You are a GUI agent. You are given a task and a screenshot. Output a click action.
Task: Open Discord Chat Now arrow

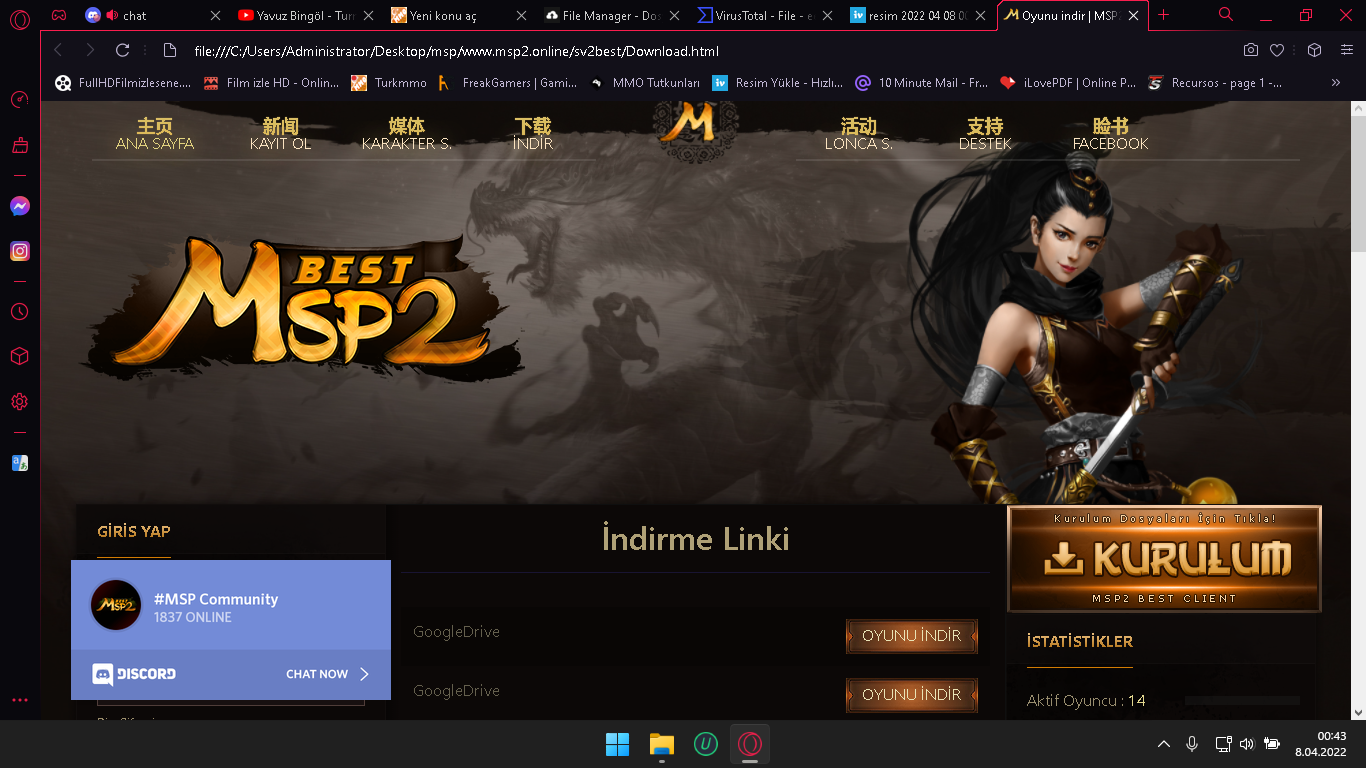pos(364,674)
